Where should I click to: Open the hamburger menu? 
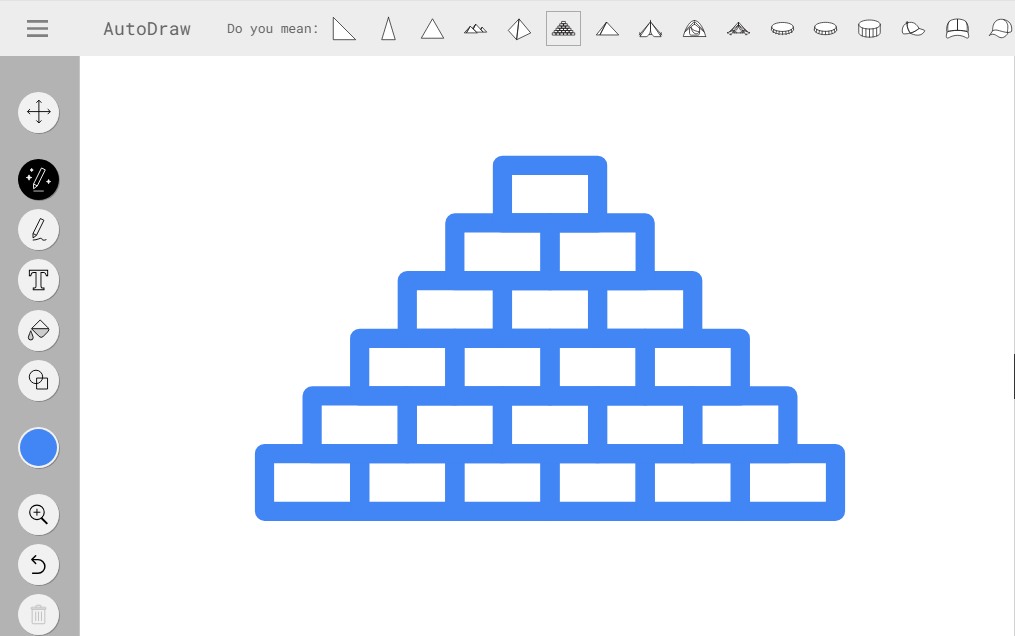(38, 28)
